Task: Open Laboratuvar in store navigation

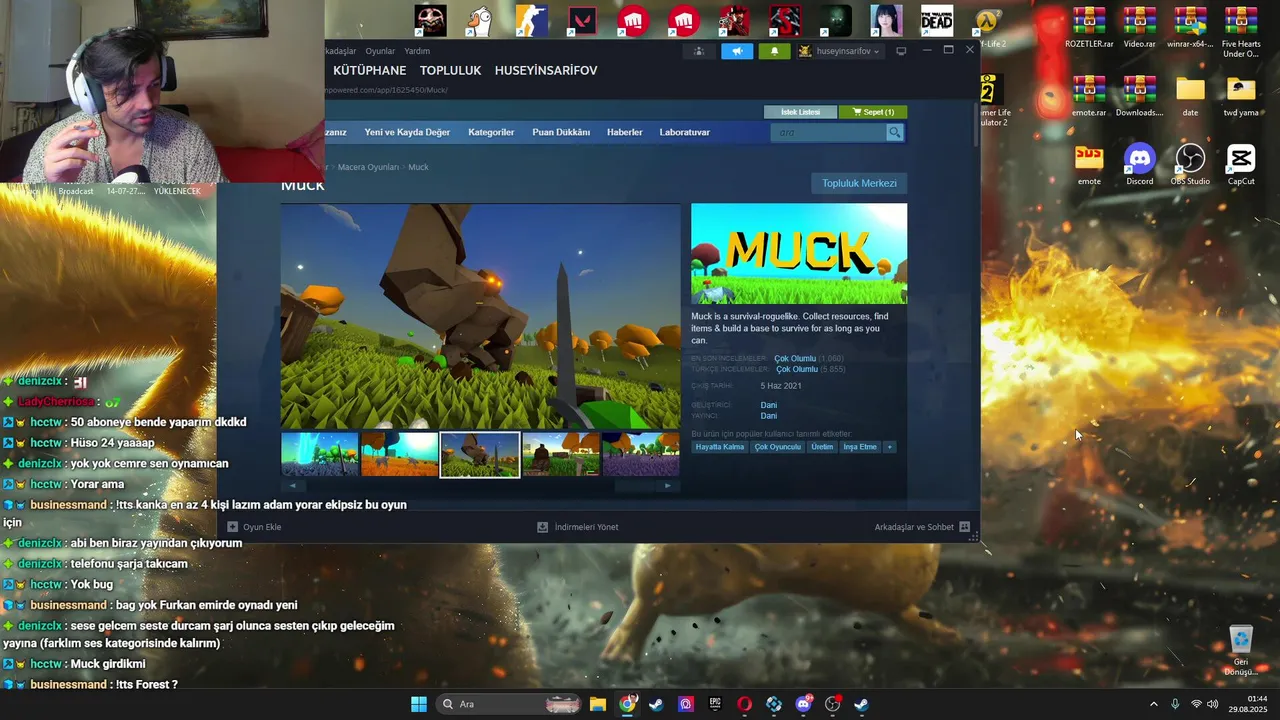Action: click(x=685, y=132)
